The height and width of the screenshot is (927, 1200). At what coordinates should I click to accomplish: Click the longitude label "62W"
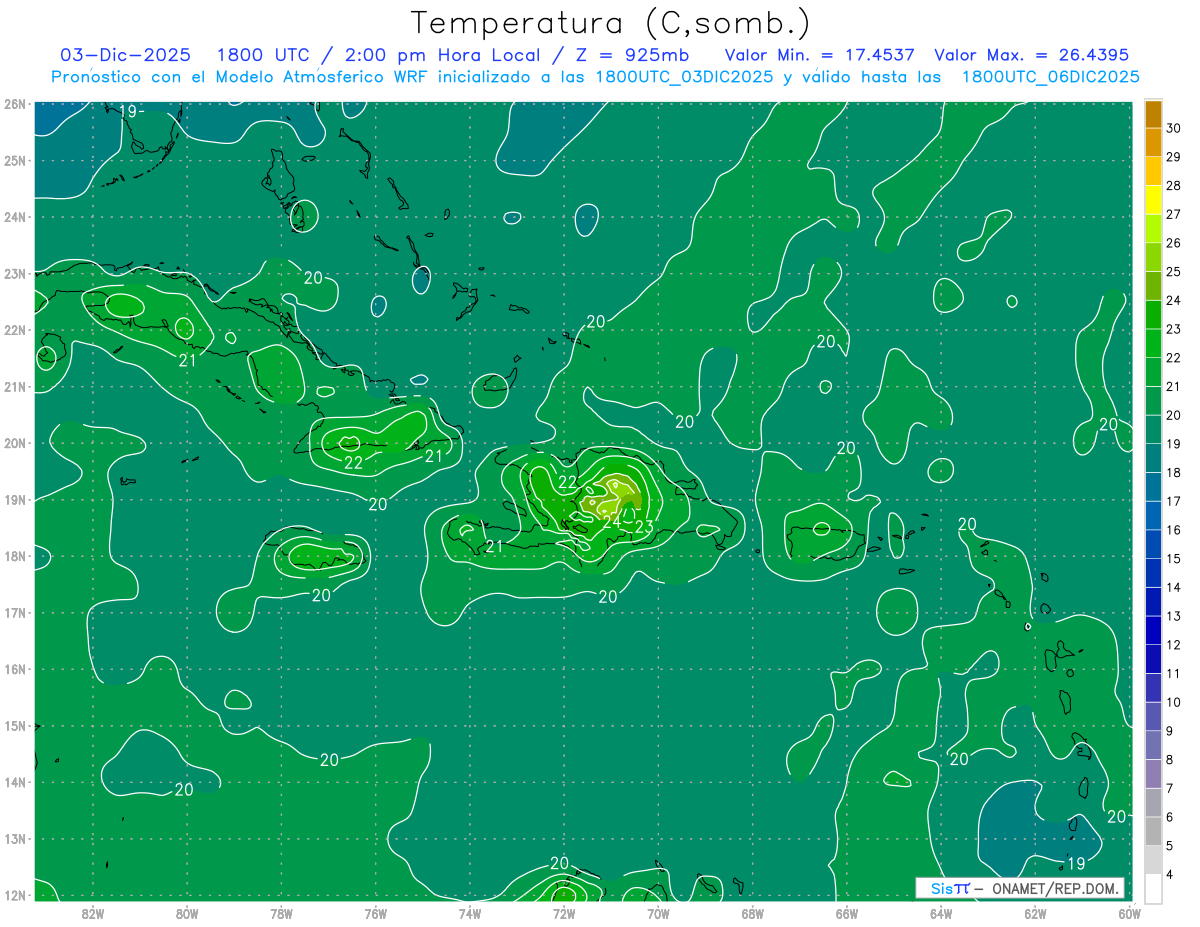(1034, 912)
